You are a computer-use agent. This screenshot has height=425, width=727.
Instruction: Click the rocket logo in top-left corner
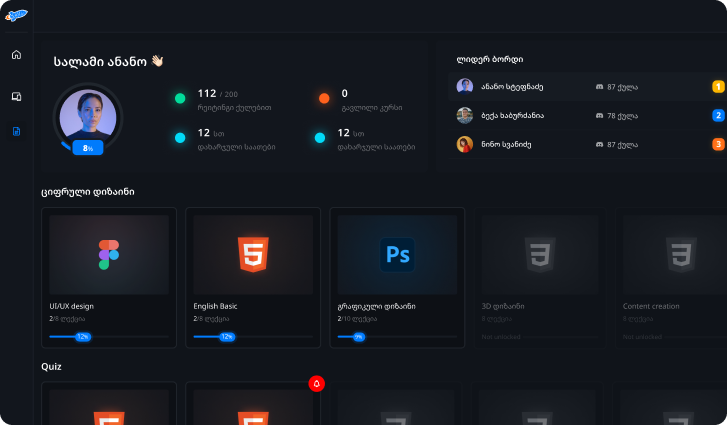[16, 15]
